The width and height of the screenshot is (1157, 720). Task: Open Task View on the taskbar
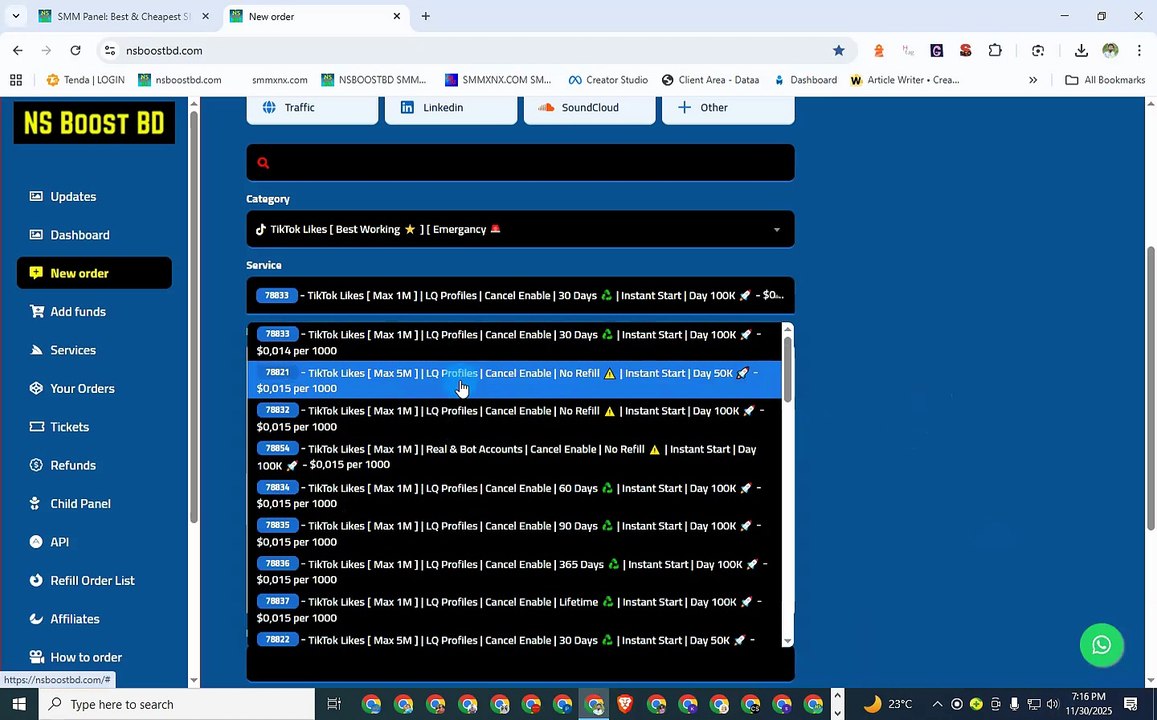(334, 704)
